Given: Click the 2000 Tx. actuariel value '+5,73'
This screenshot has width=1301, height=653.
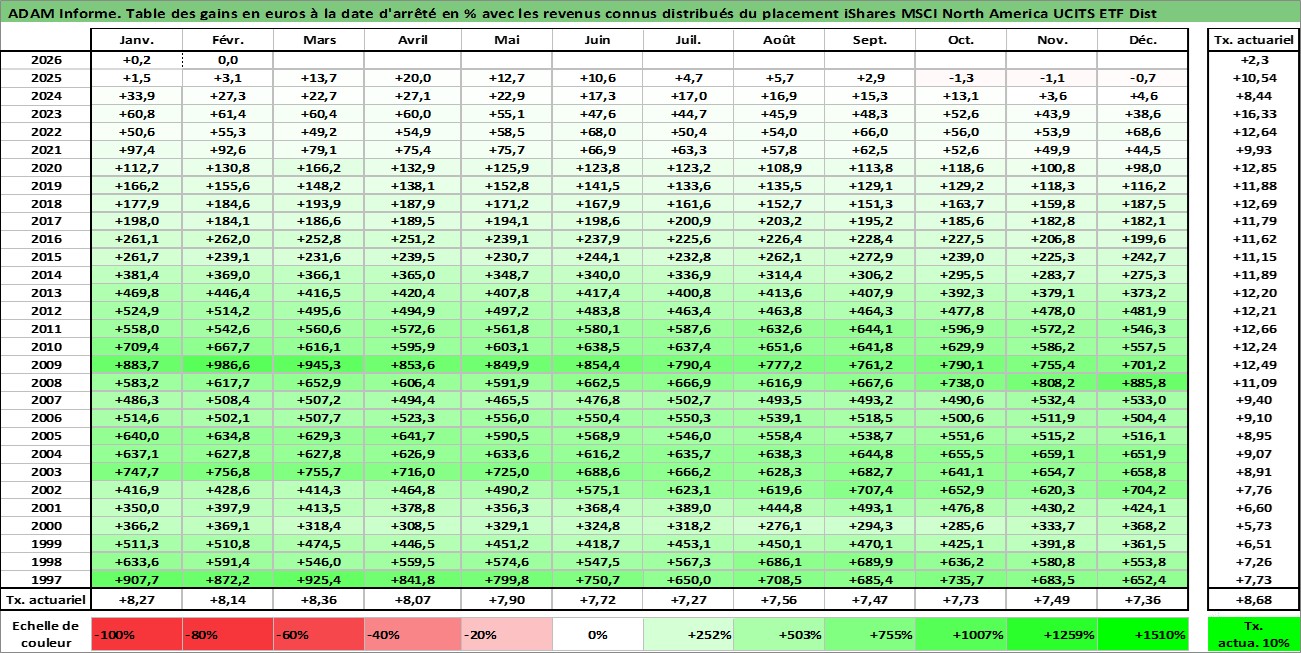Looking at the screenshot, I should (1254, 526).
